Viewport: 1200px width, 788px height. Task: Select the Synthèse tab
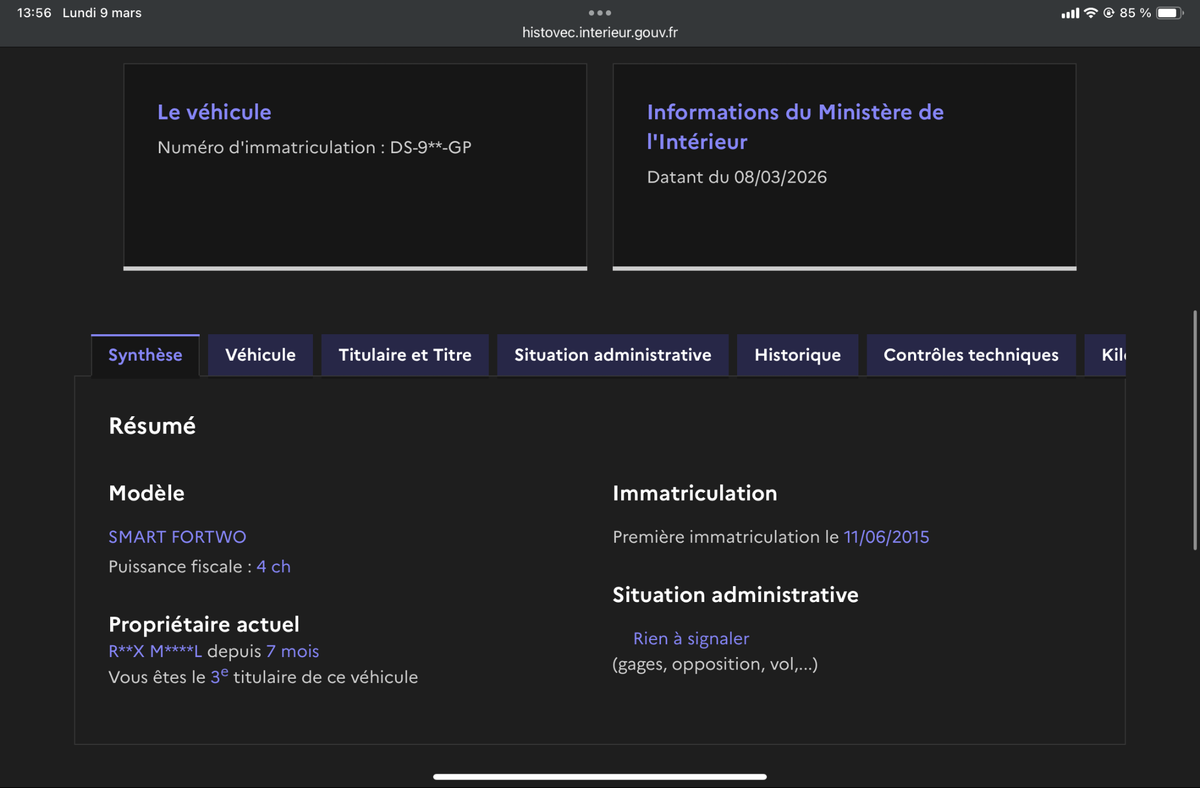pyautogui.click(x=145, y=355)
